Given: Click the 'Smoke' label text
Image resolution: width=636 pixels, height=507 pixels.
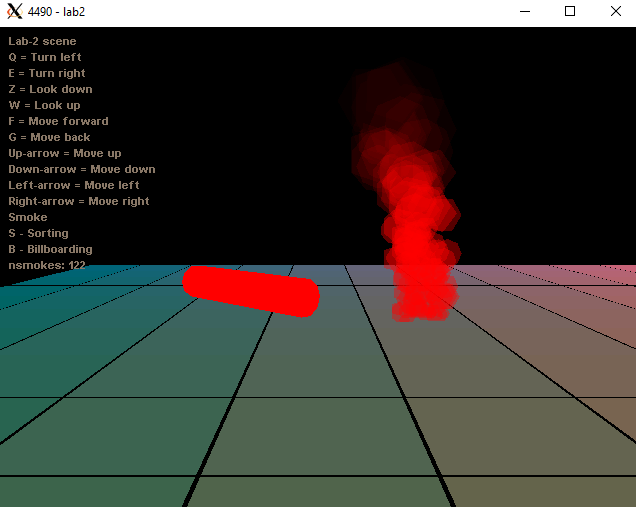Looking at the screenshot, I should [28, 217].
